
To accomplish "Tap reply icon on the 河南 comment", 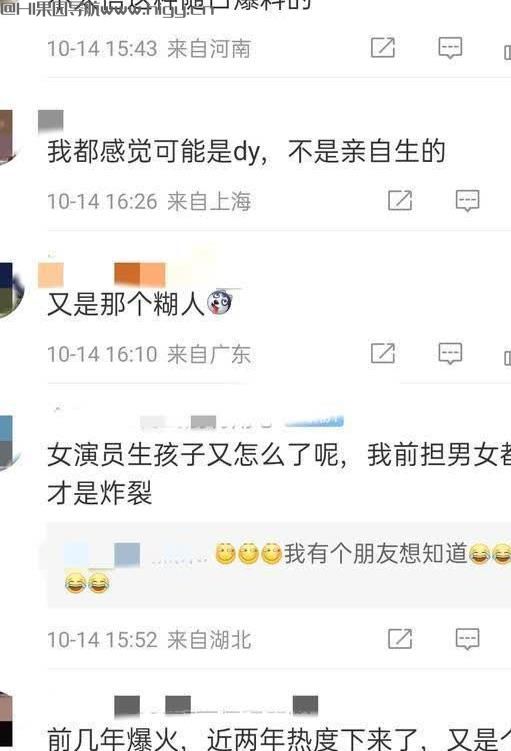I will (x=450, y=47).
